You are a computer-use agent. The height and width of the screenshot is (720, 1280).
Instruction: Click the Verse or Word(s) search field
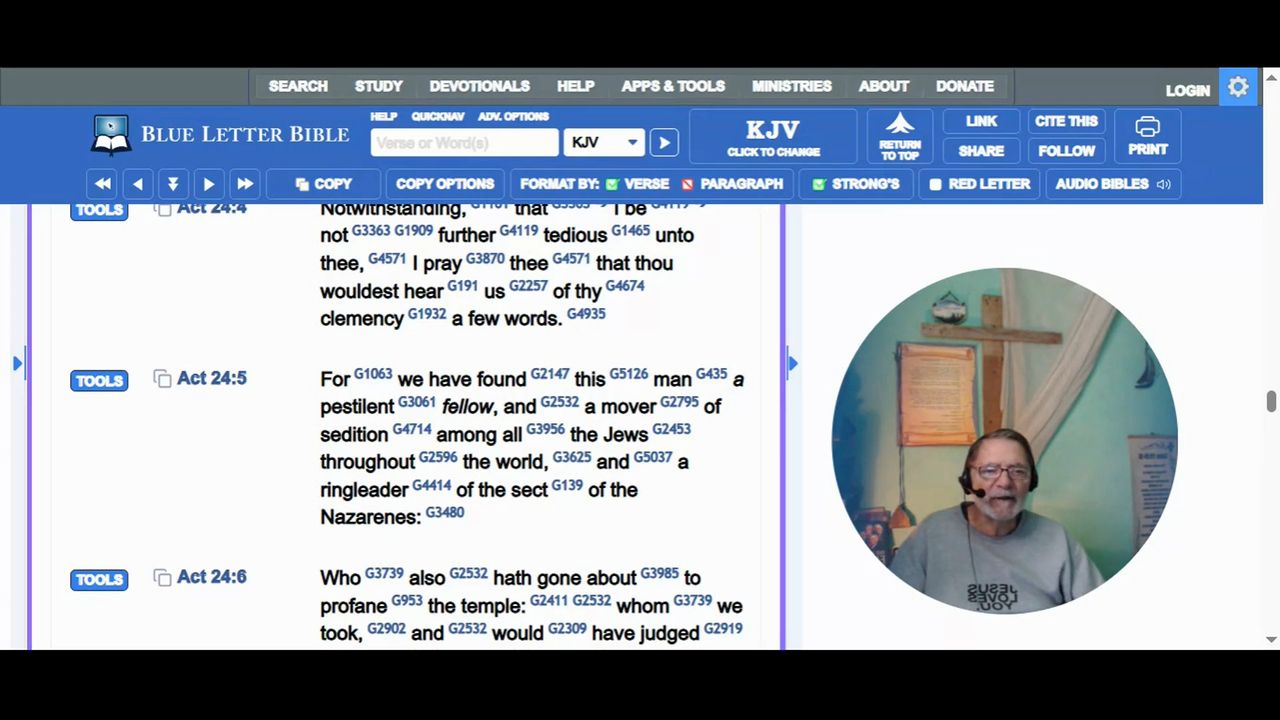(464, 143)
